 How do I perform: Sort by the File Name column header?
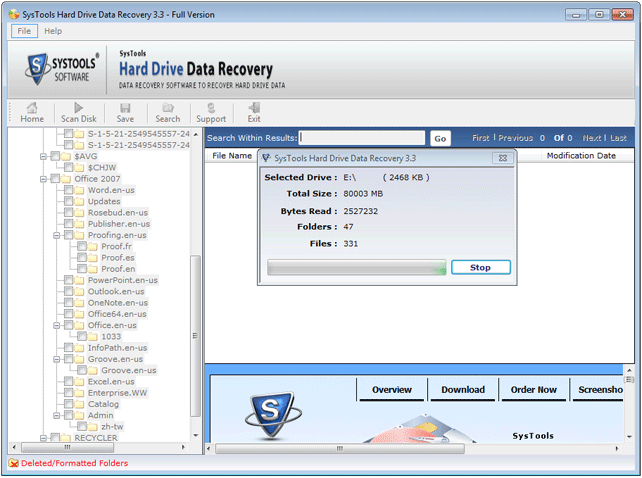(x=232, y=156)
